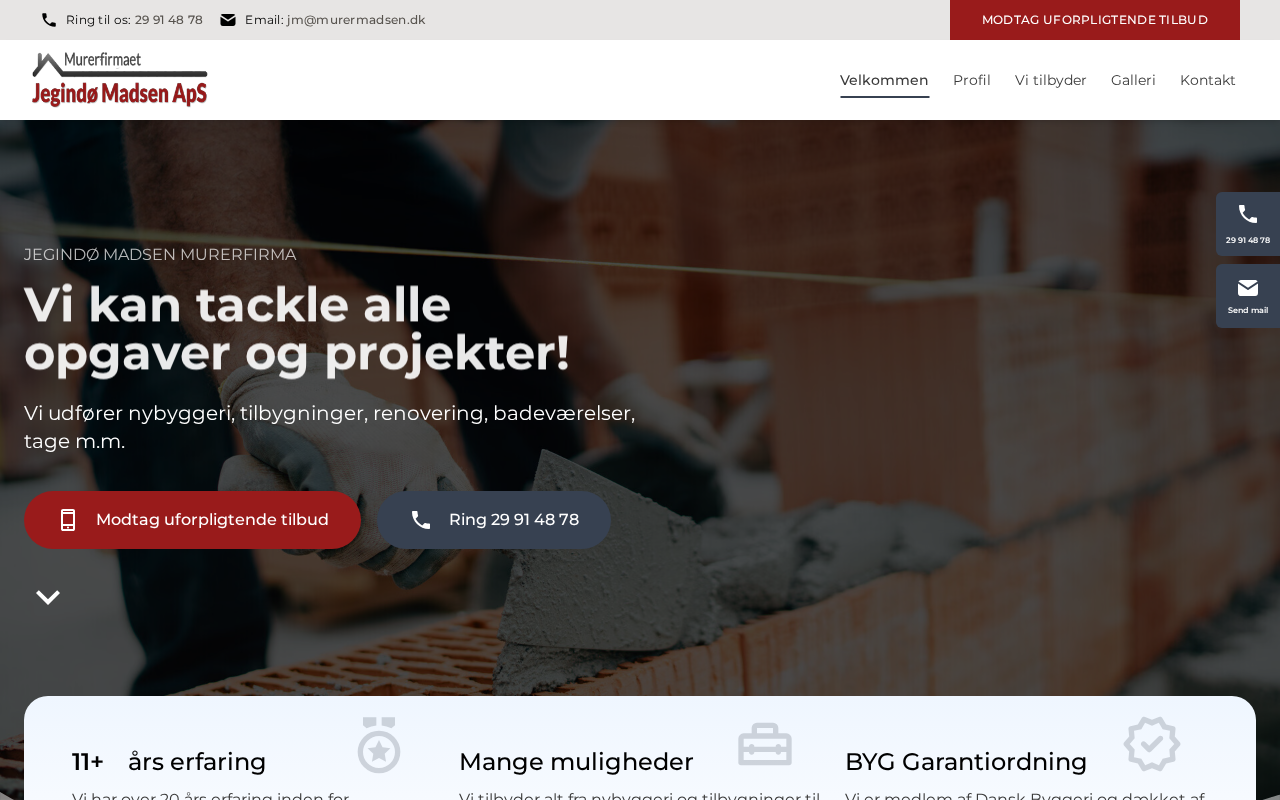Click the down chevron below hero buttons
This screenshot has width=1280, height=800.
point(48,597)
